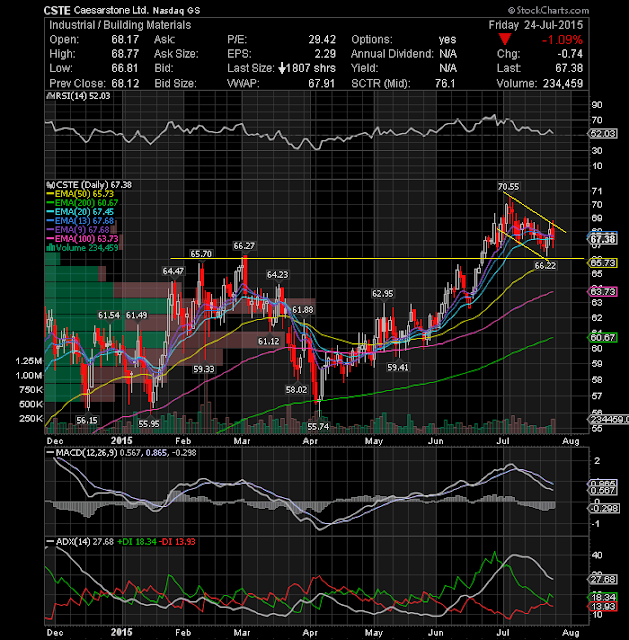Click the 55.74 April low annotation
Screen dimensions: 629x640
click(318, 427)
